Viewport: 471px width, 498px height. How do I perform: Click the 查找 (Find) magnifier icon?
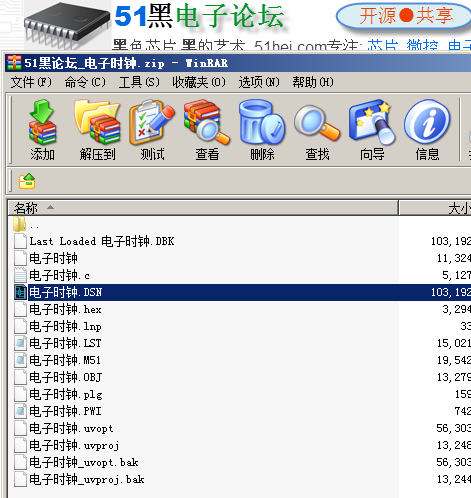coord(317,122)
